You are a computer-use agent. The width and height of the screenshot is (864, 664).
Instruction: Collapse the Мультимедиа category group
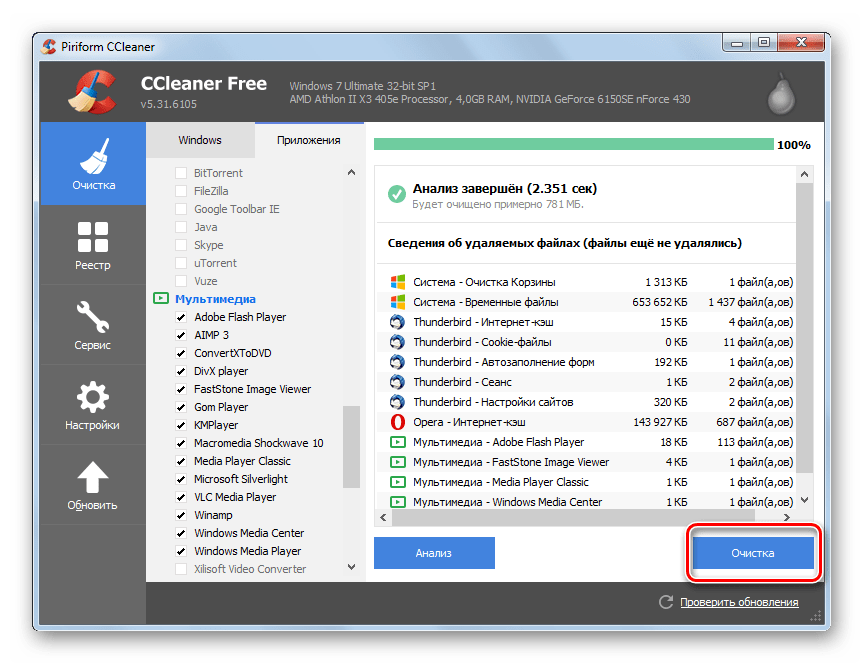tap(160, 299)
